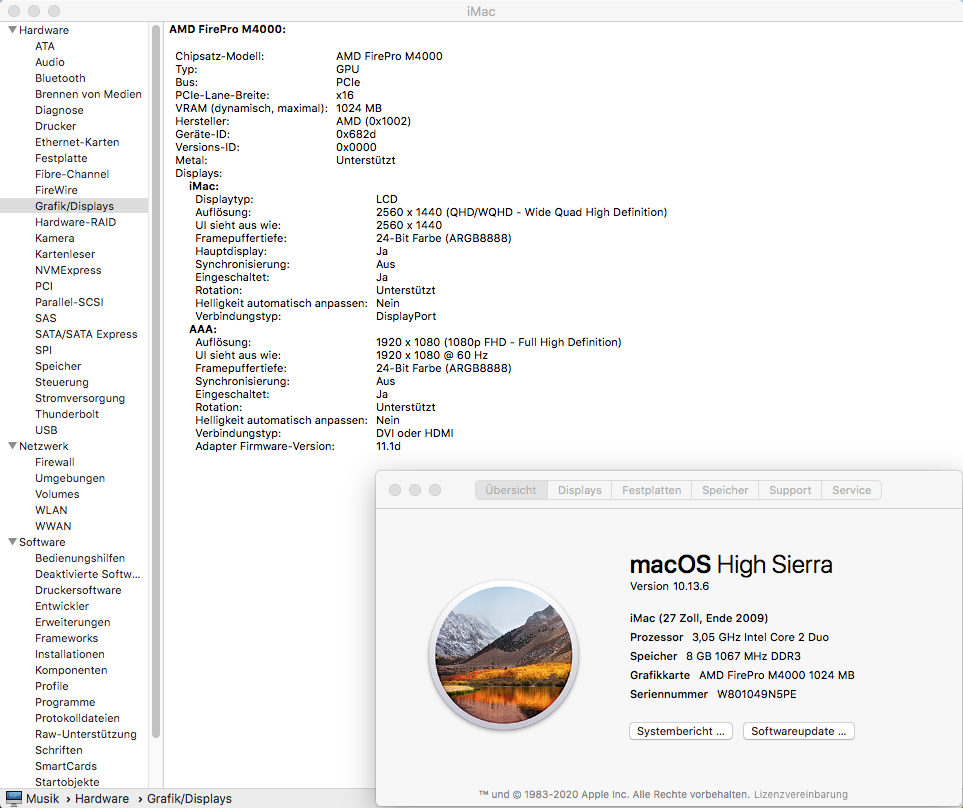
Task: Select SmartCards entry
Action: pyautogui.click(x=66, y=765)
